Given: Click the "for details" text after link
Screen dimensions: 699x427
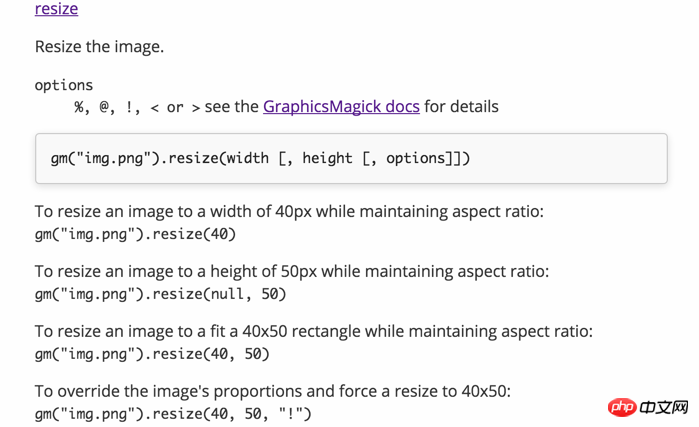Looking at the screenshot, I should point(461,106).
